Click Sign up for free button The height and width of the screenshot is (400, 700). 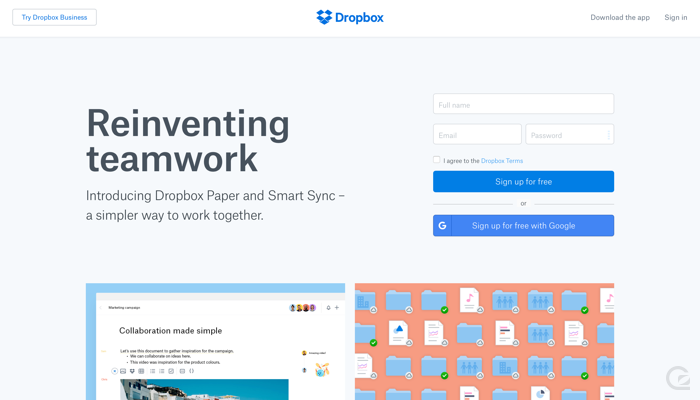point(523,182)
